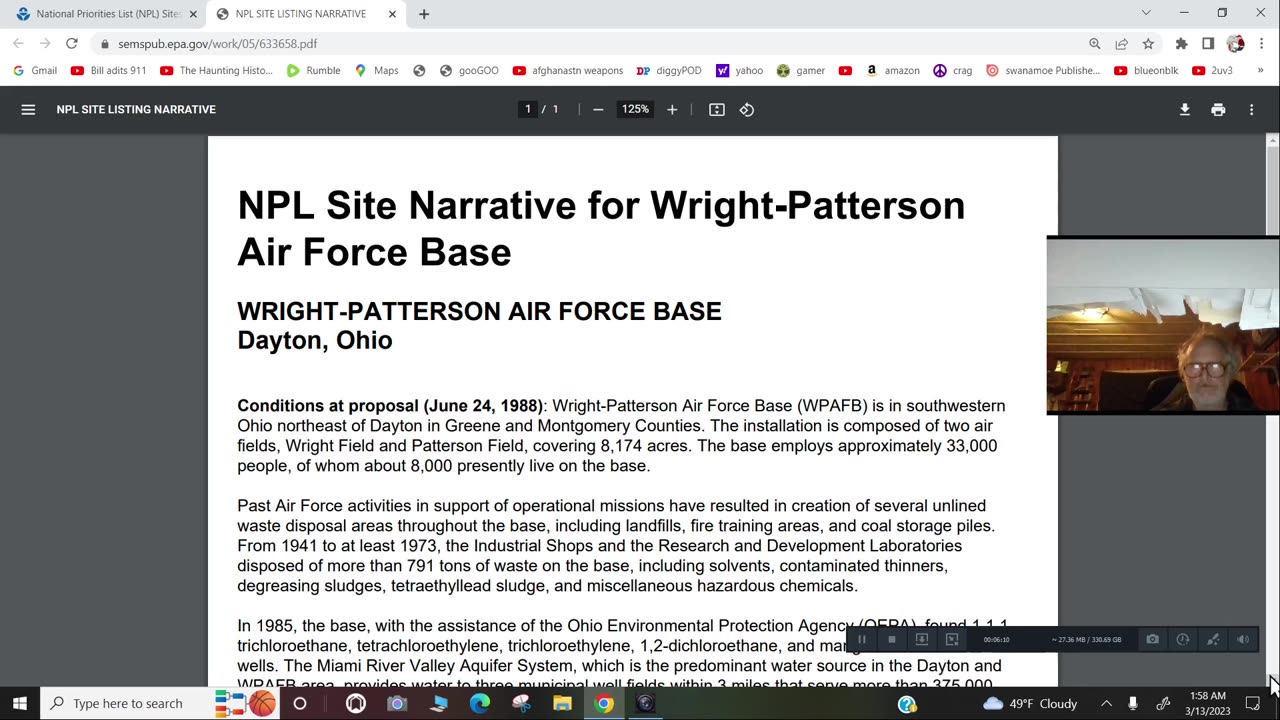
Task: Open recorder scheduled timer icon
Action: (1183, 639)
